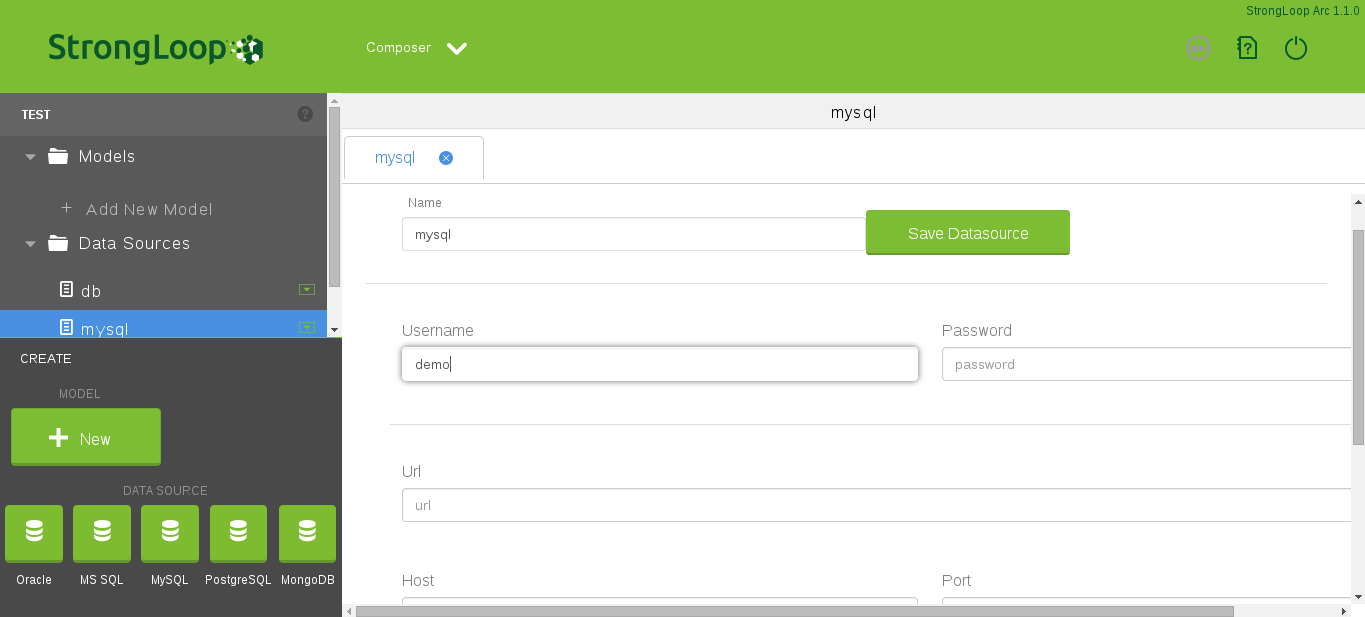
Task: Click the StrongLoop Arc 1.1.0 version text
Action: [1302, 11]
